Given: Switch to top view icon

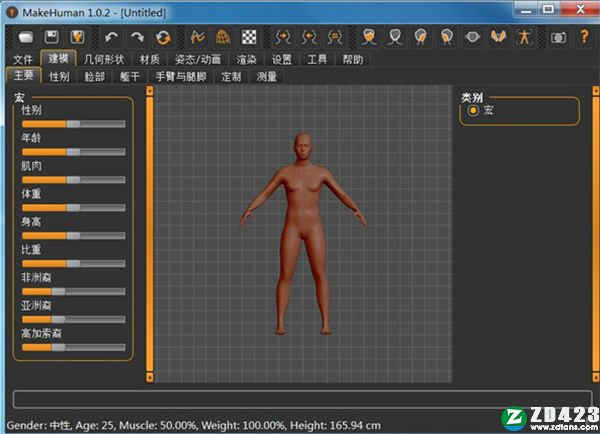Looking at the screenshot, I should pyautogui.click(x=473, y=38).
